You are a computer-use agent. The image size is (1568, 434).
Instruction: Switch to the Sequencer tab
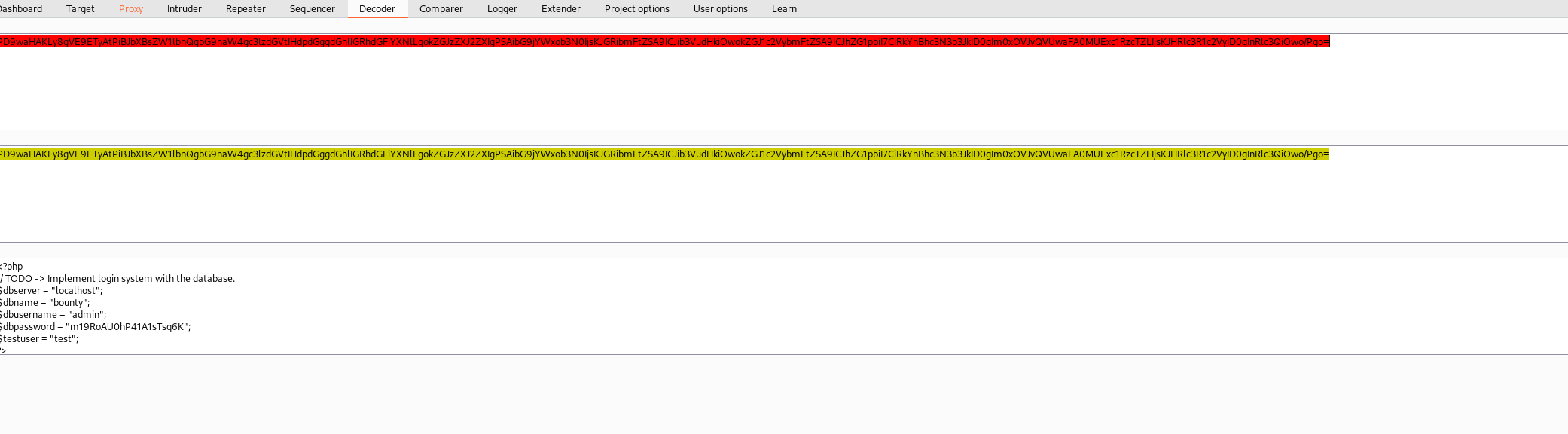click(312, 9)
